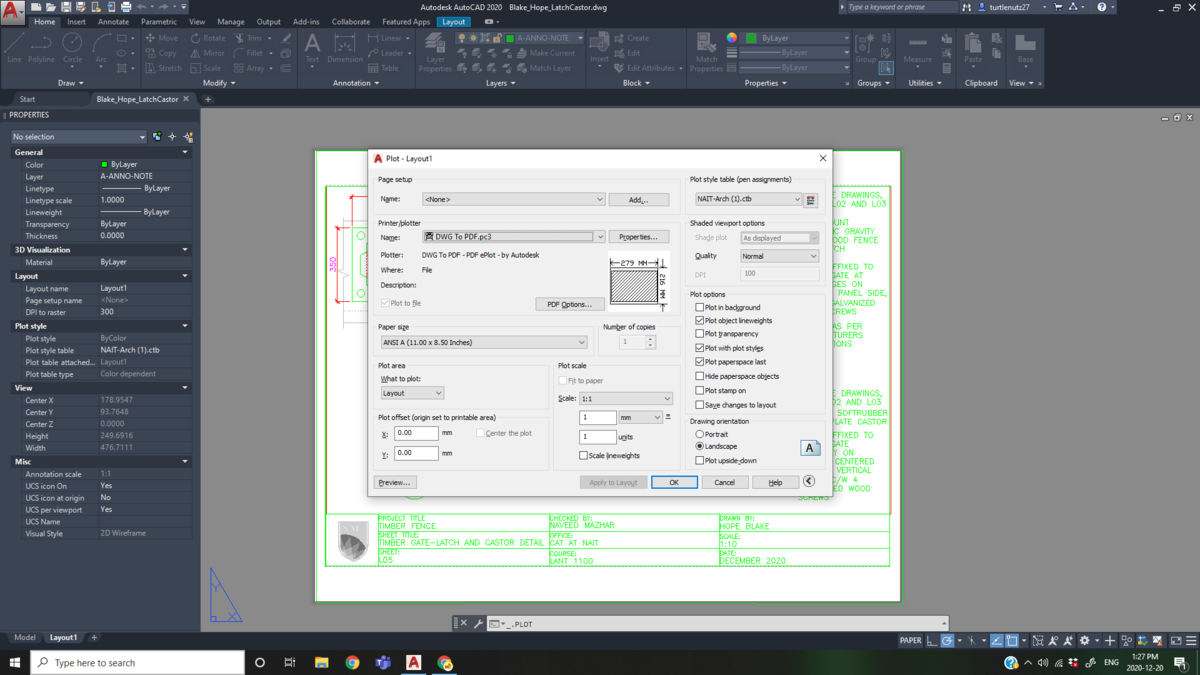The image size is (1200, 675).
Task: Expand the What to plot dropdown
Action: point(412,394)
